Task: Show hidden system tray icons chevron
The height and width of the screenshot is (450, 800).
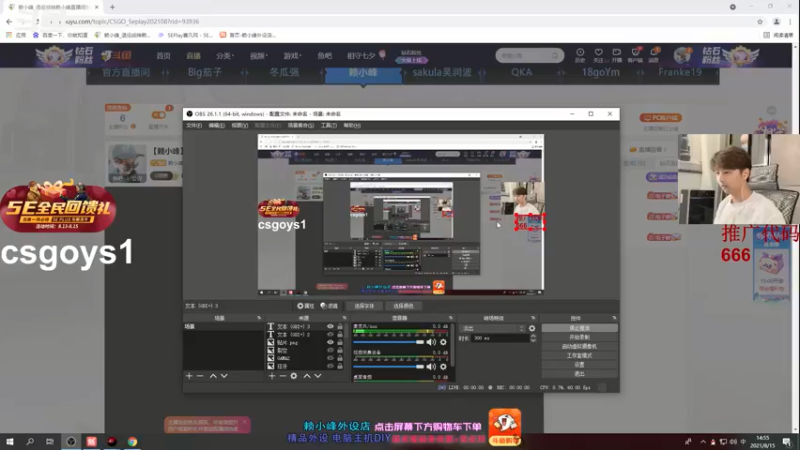Action: click(703, 442)
